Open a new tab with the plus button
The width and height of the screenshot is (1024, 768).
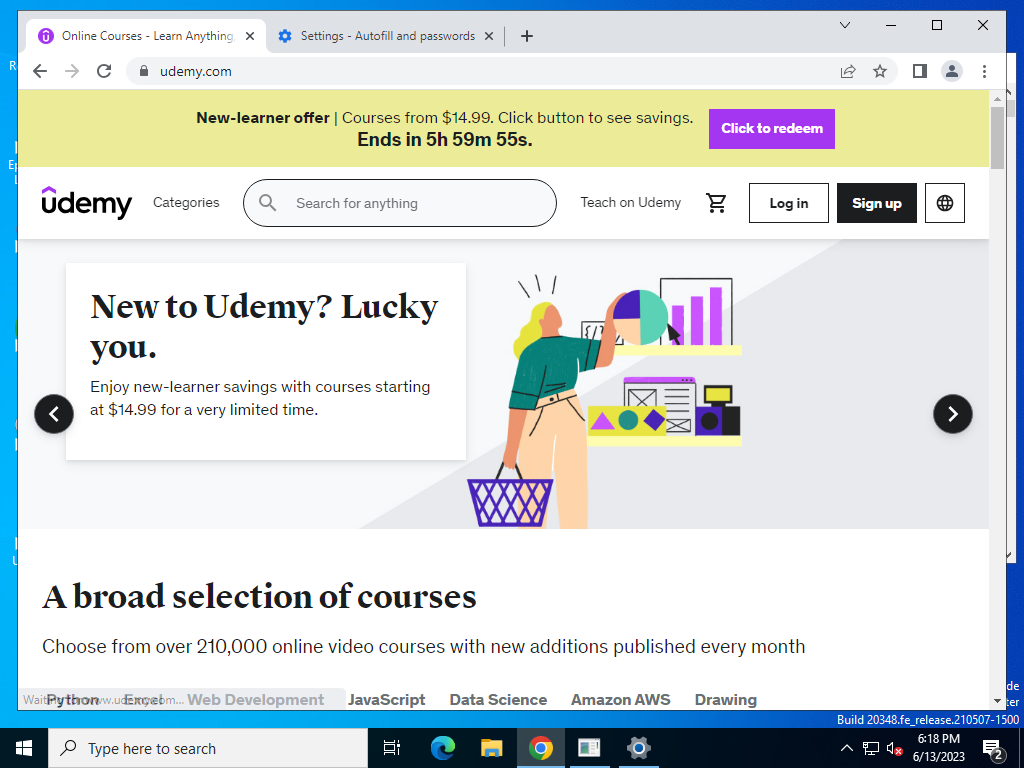pos(527,36)
